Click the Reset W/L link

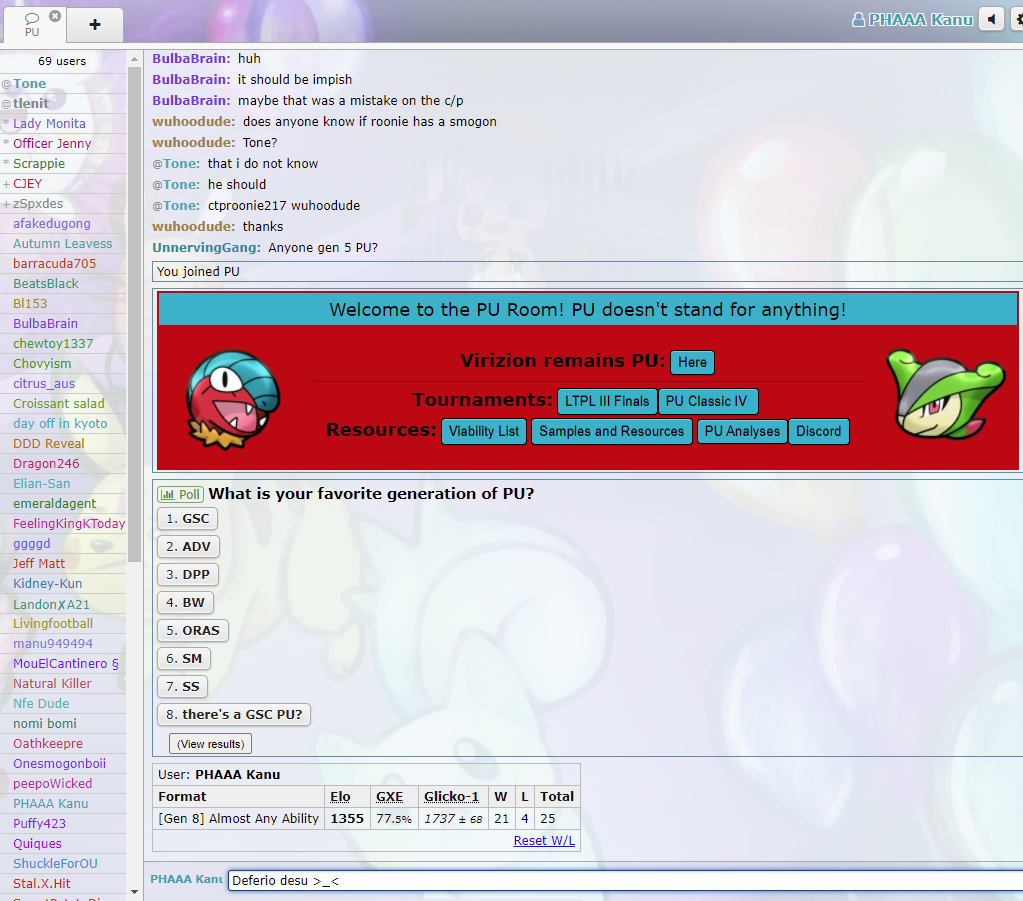[x=544, y=840]
